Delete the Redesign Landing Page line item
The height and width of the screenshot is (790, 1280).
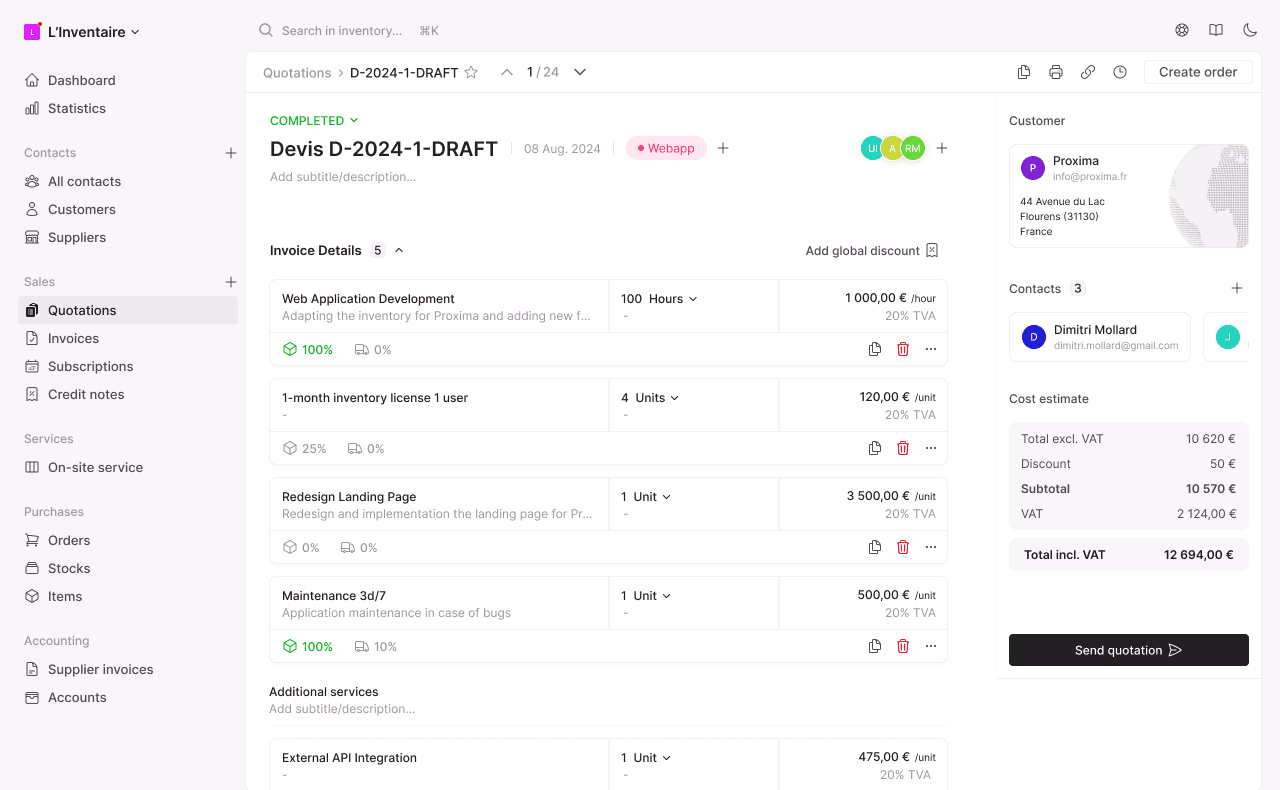[903, 547]
